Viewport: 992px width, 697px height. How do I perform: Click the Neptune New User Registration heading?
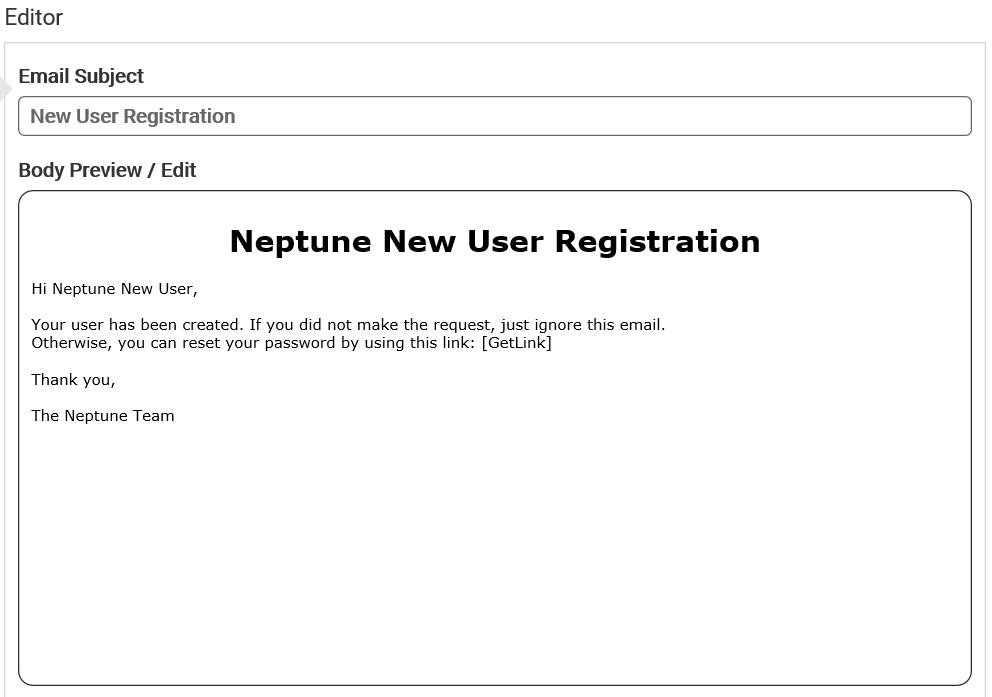[x=495, y=241]
